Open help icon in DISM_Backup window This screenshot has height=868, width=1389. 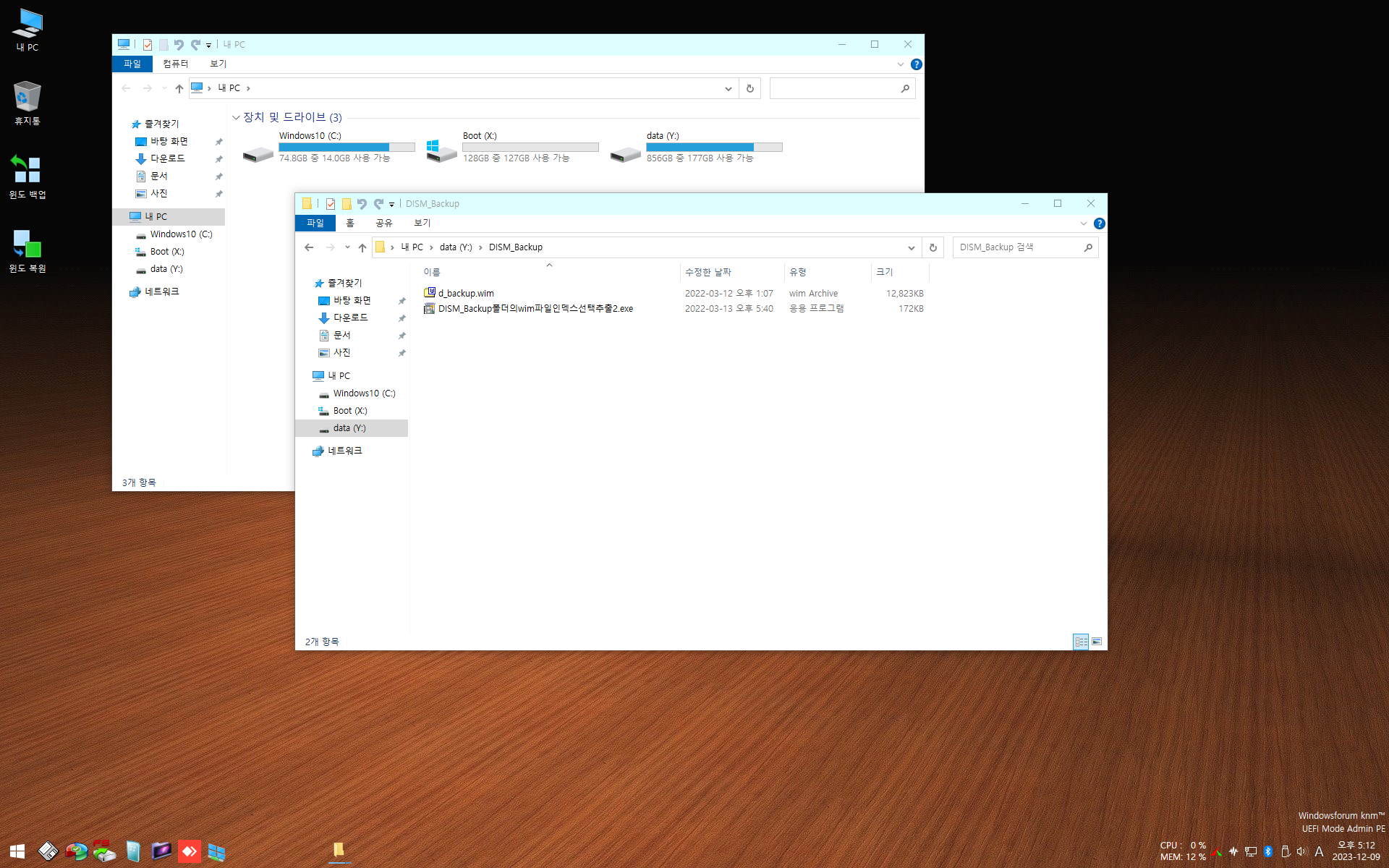point(1100,224)
